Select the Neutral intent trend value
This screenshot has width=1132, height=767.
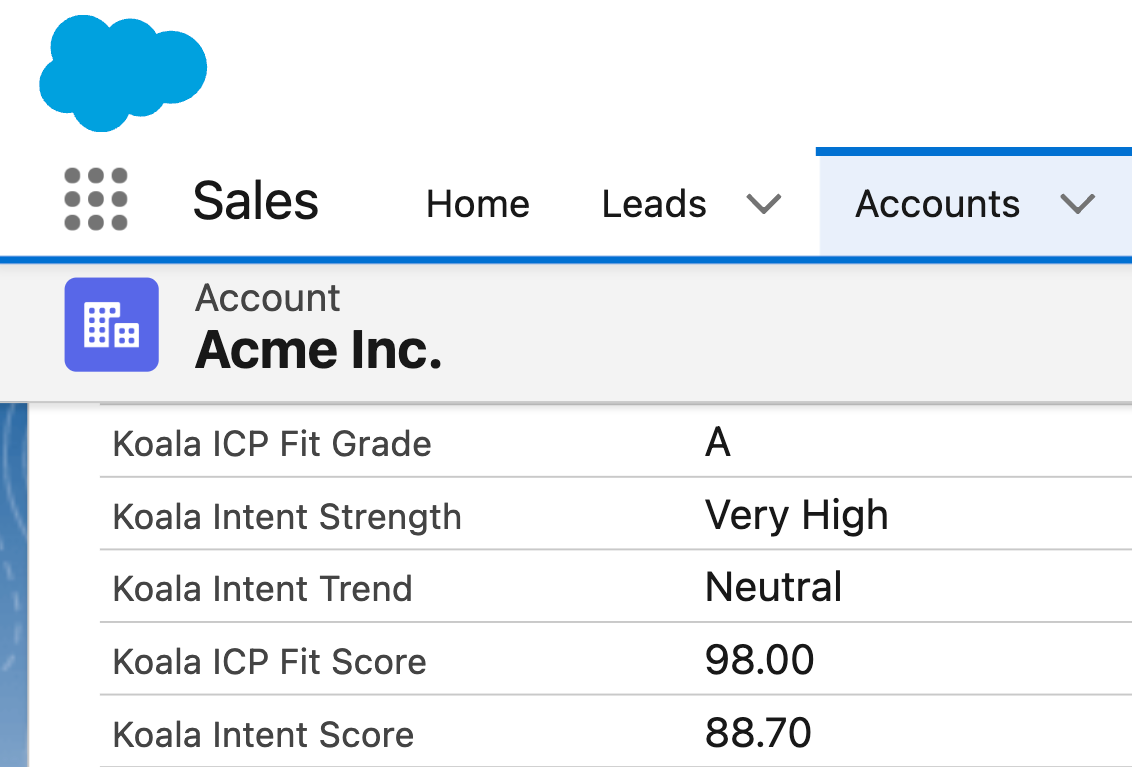(773, 586)
